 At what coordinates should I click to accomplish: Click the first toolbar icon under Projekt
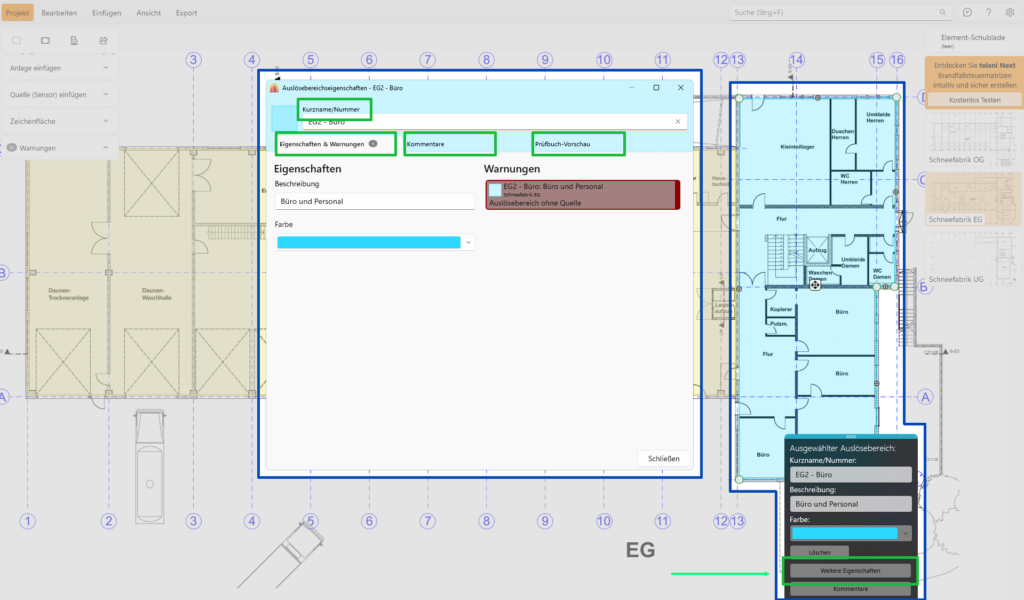coord(16,40)
